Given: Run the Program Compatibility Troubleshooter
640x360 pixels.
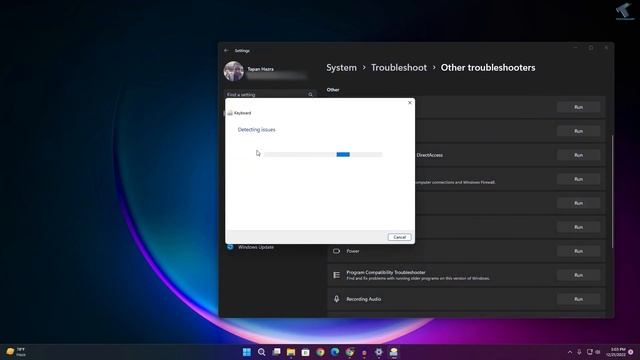Looking at the screenshot, I should click(x=578, y=275).
